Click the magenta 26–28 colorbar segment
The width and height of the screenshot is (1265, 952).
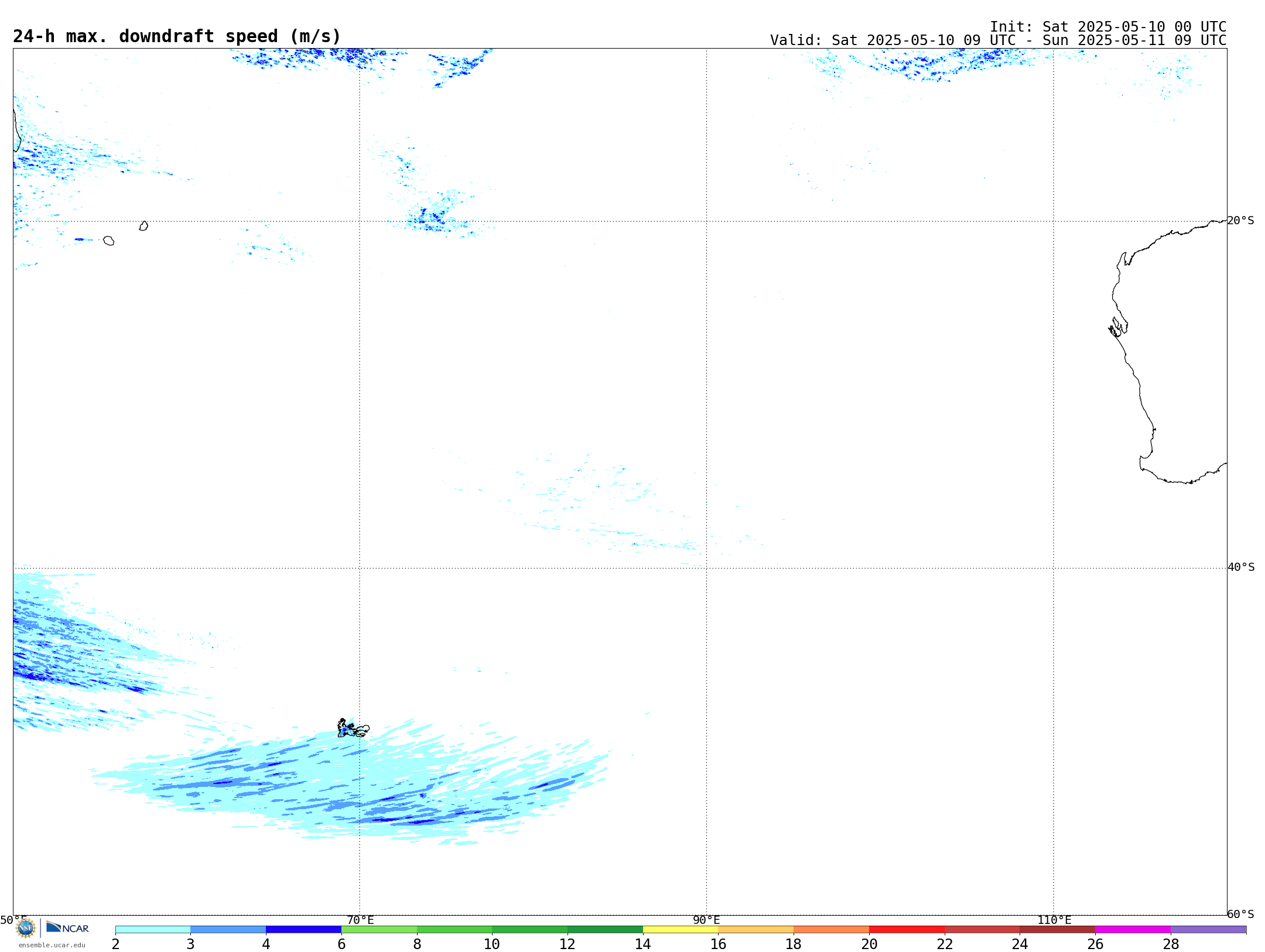coord(1133,929)
